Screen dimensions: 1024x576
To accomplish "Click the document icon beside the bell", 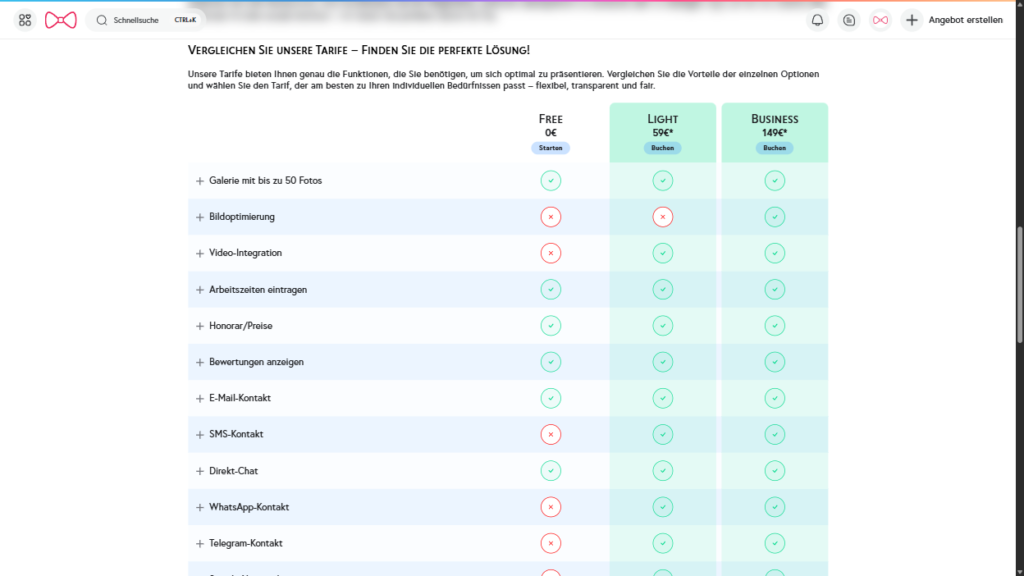I will click(849, 20).
